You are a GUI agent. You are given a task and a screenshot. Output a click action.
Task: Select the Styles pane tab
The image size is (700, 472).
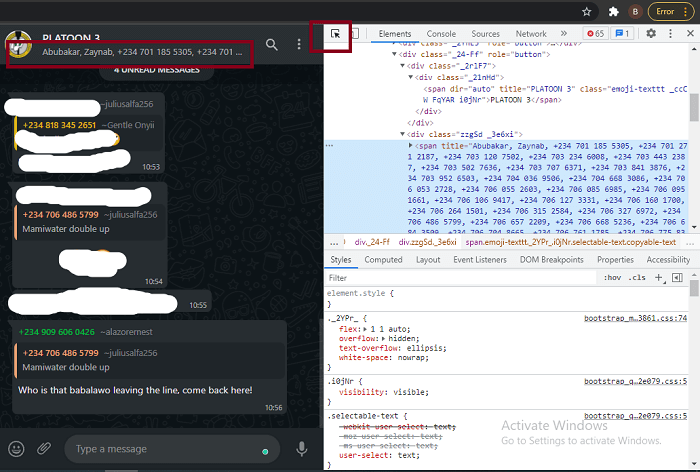341,259
